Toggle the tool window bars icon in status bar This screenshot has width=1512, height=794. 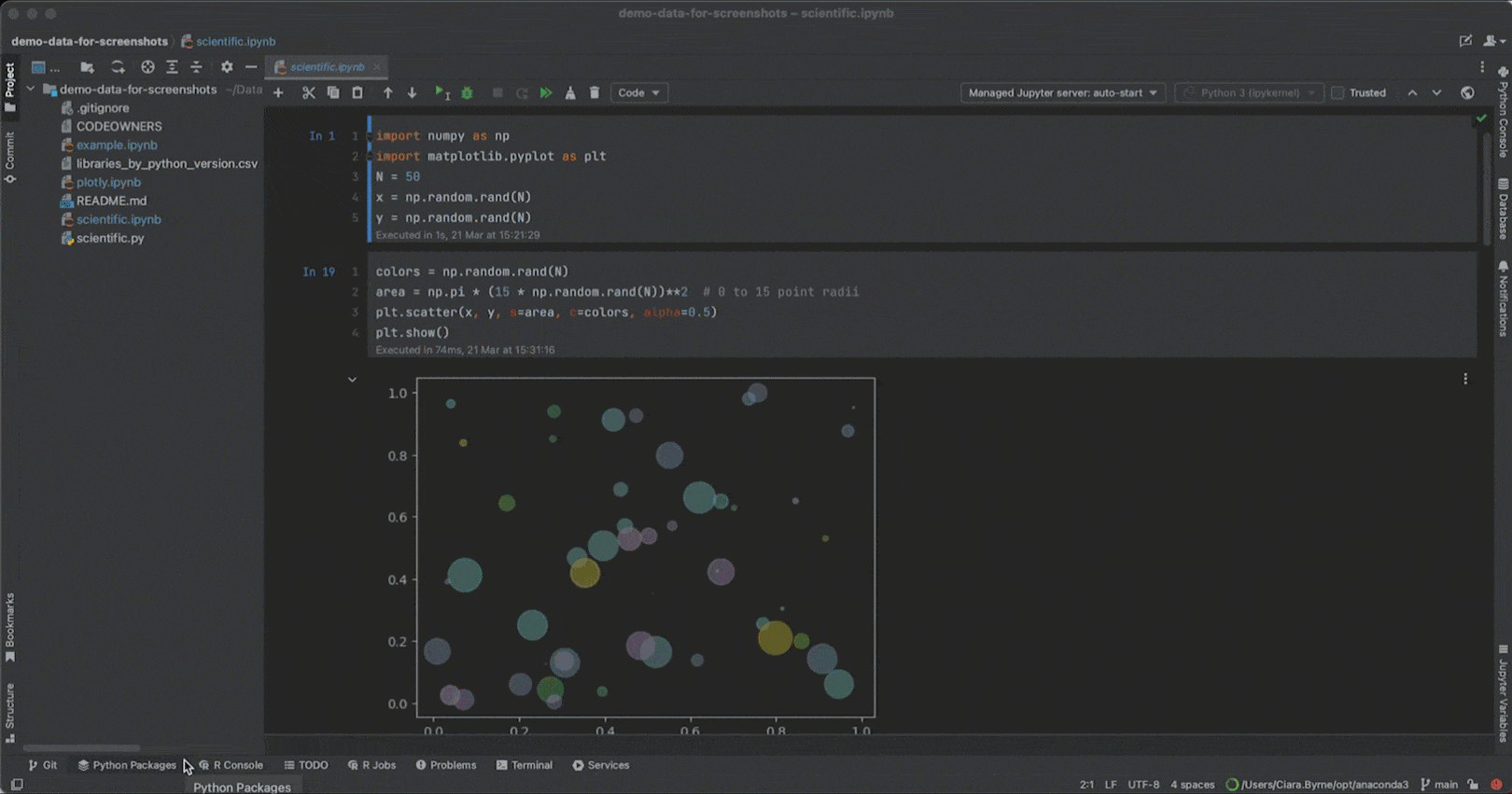pyautogui.click(x=17, y=785)
